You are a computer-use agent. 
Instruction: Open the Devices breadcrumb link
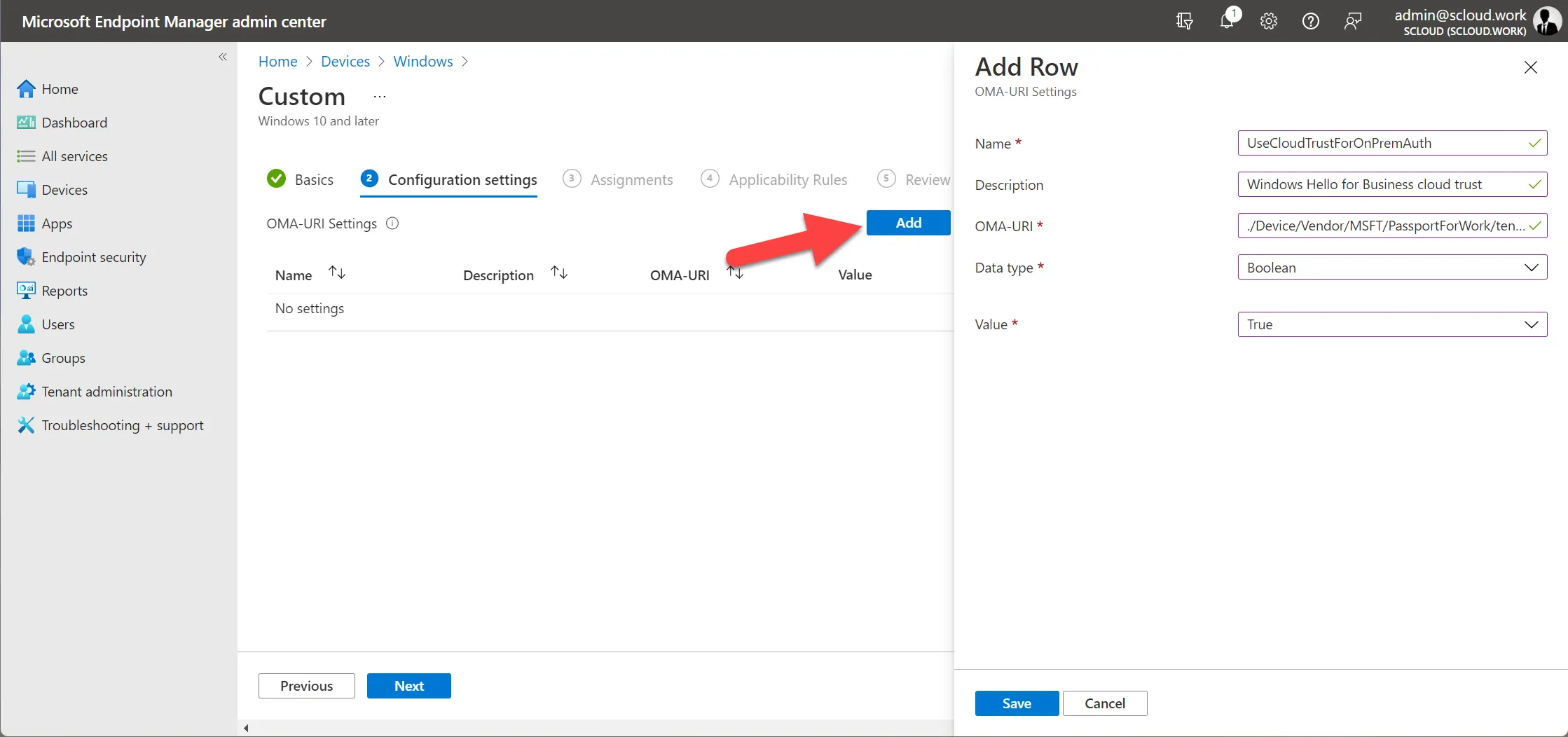point(345,62)
